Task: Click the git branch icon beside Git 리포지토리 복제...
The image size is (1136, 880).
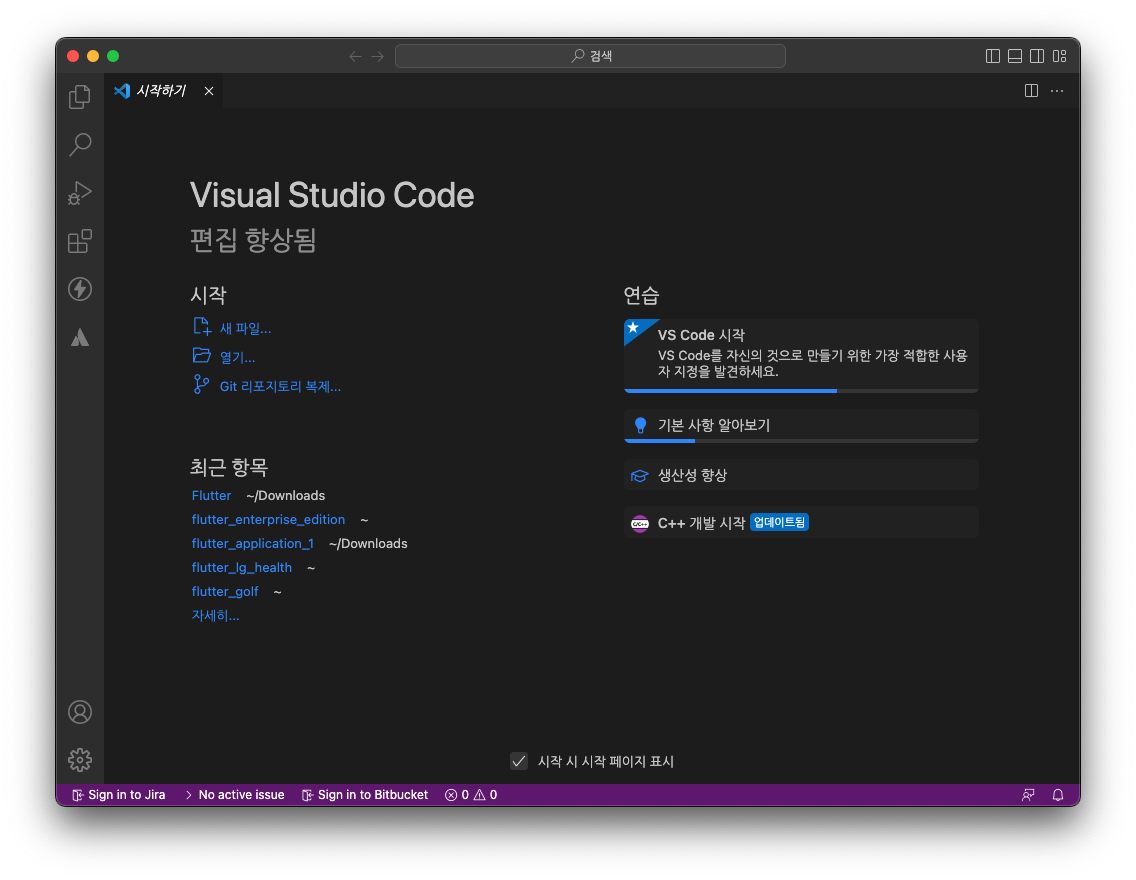Action: pos(201,384)
